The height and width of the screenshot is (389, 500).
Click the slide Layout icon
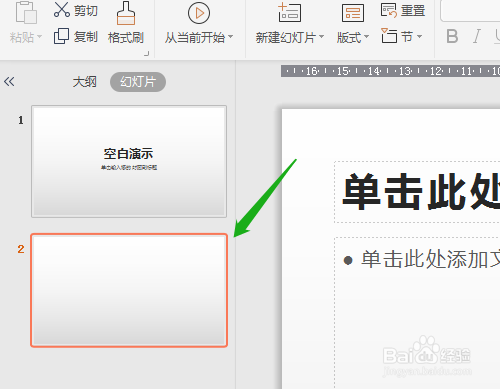(x=353, y=13)
